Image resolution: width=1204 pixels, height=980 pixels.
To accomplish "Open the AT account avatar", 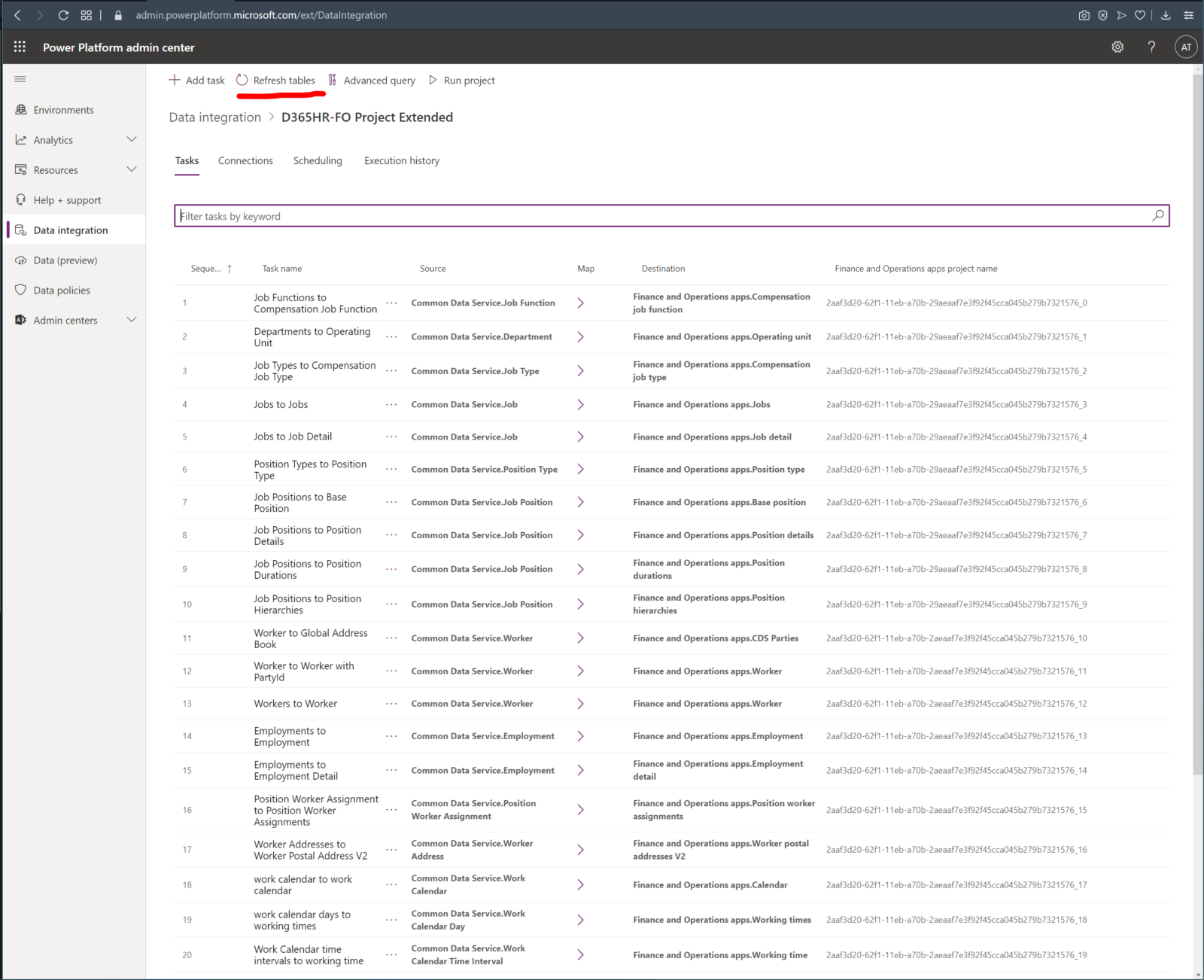I will tap(1186, 47).
